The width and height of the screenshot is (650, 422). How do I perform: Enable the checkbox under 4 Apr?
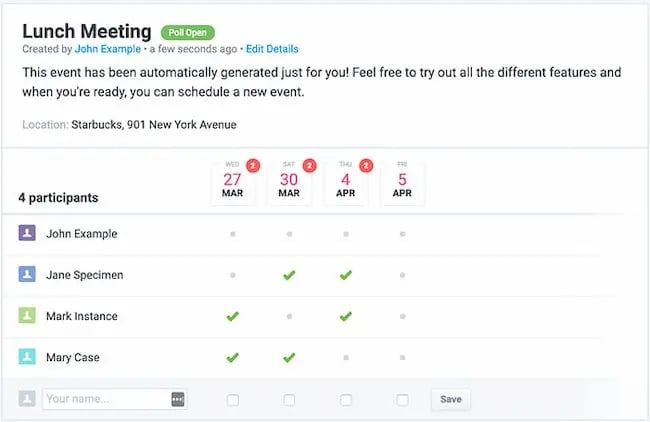coord(346,400)
